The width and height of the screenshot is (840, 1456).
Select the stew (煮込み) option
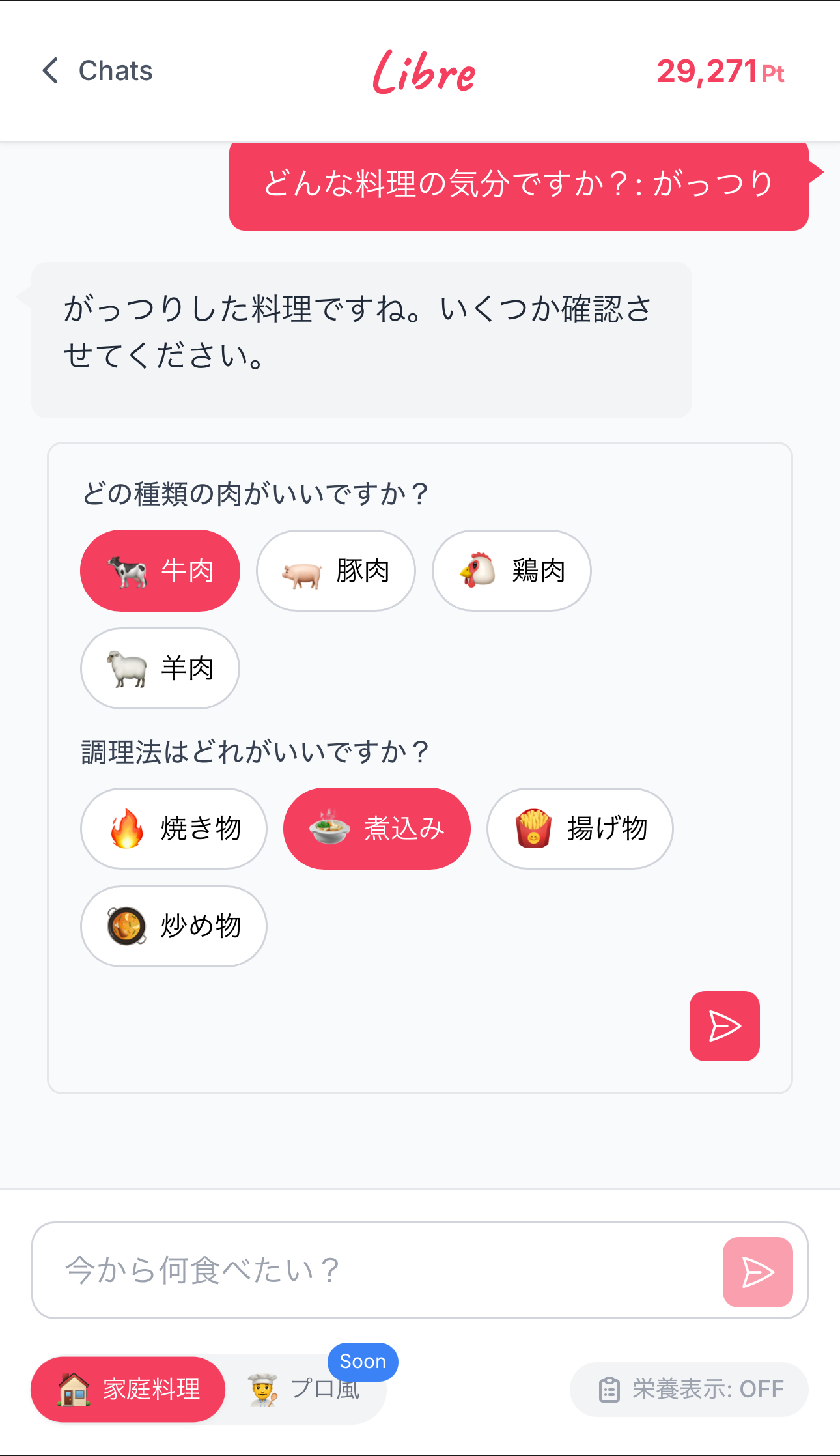[x=377, y=829]
